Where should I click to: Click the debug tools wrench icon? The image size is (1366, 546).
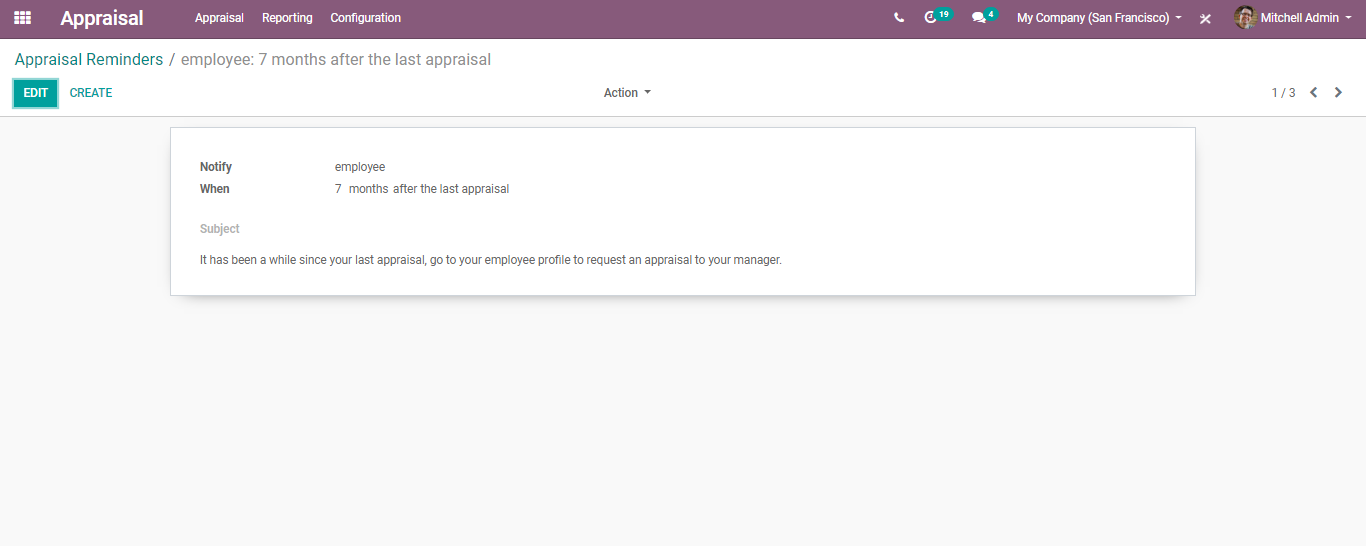click(x=1206, y=18)
